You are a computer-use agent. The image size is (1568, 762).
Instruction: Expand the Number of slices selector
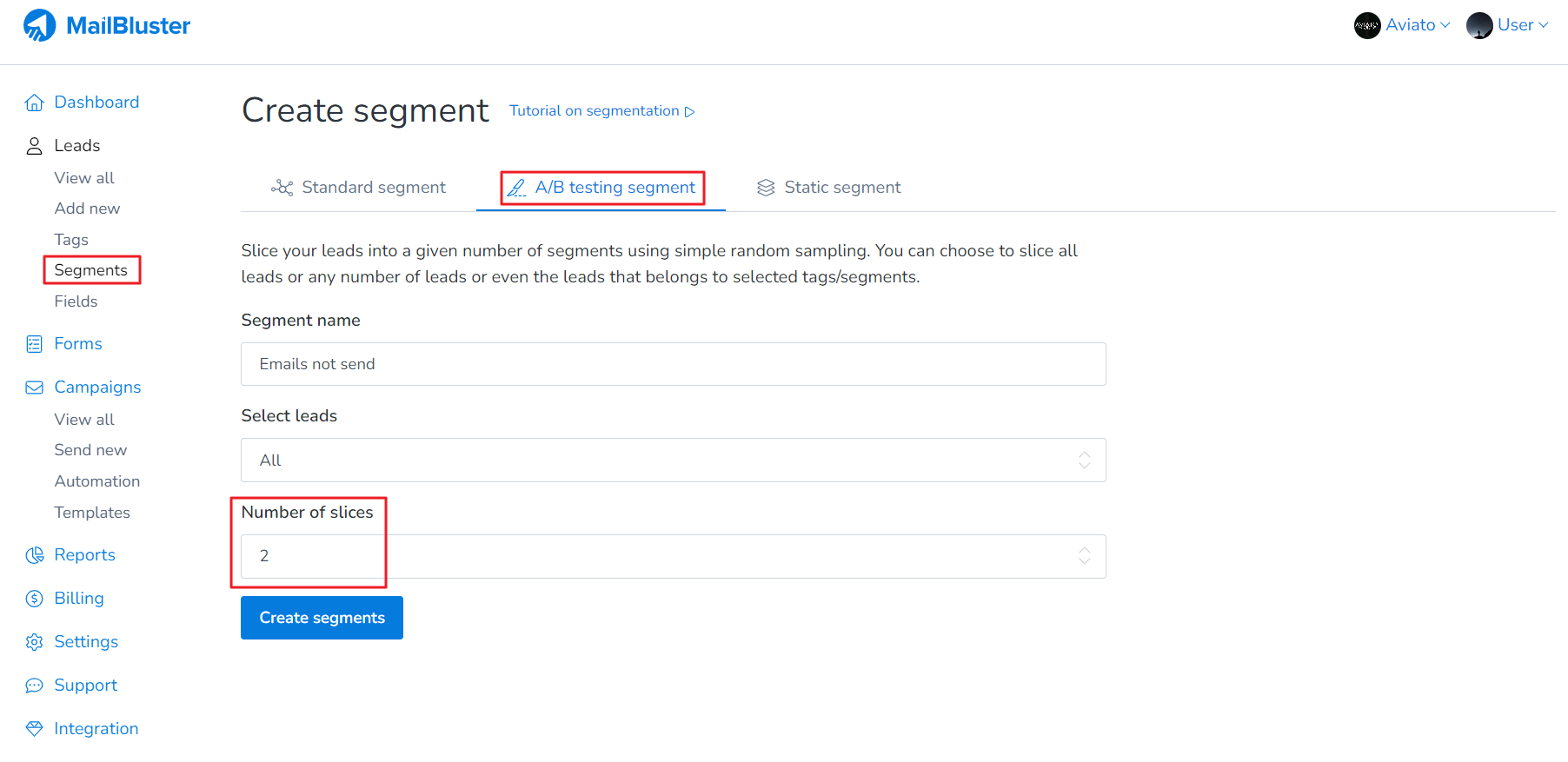tap(673, 556)
